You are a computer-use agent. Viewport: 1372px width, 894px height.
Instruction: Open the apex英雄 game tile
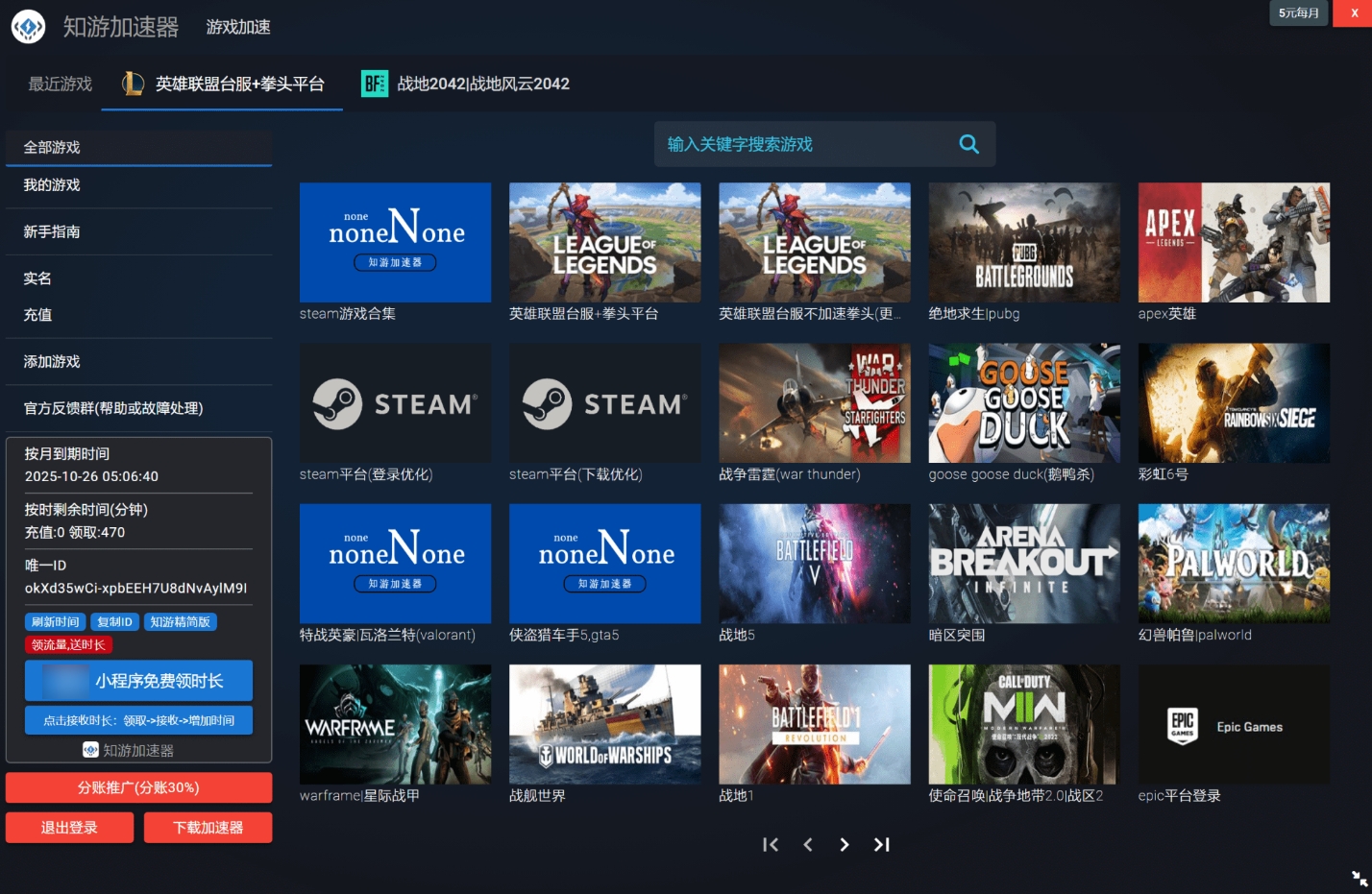tap(1234, 243)
